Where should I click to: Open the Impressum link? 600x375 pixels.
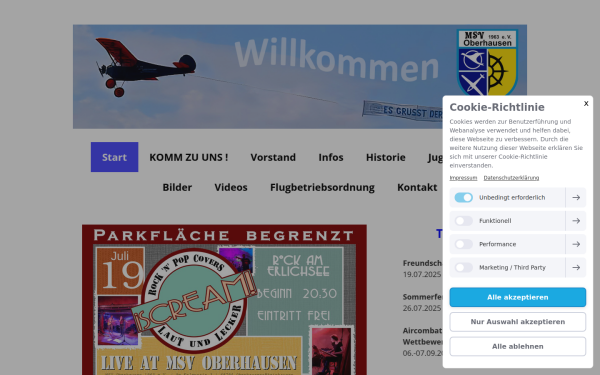pyautogui.click(x=463, y=178)
